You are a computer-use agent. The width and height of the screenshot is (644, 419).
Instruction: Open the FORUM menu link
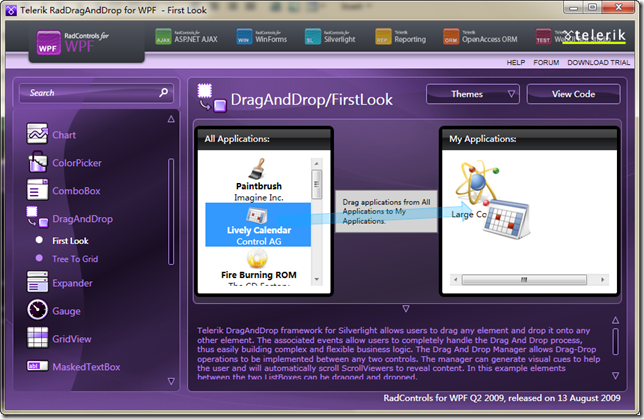pos(546,62)
